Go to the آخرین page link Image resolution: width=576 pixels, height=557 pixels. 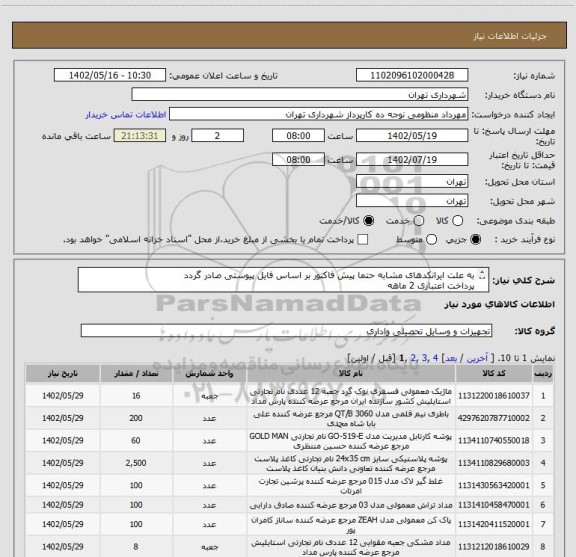[x=477, y=358]
